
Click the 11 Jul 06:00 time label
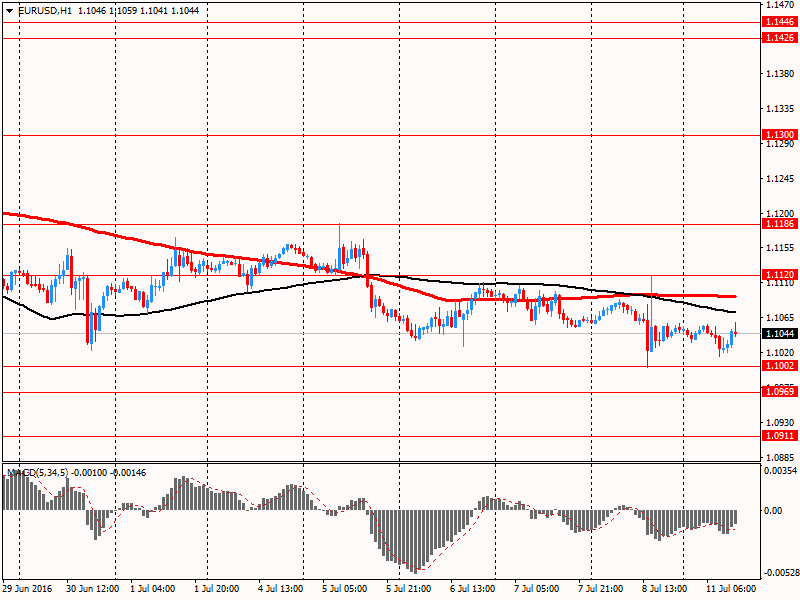click(x=731, y=589)
